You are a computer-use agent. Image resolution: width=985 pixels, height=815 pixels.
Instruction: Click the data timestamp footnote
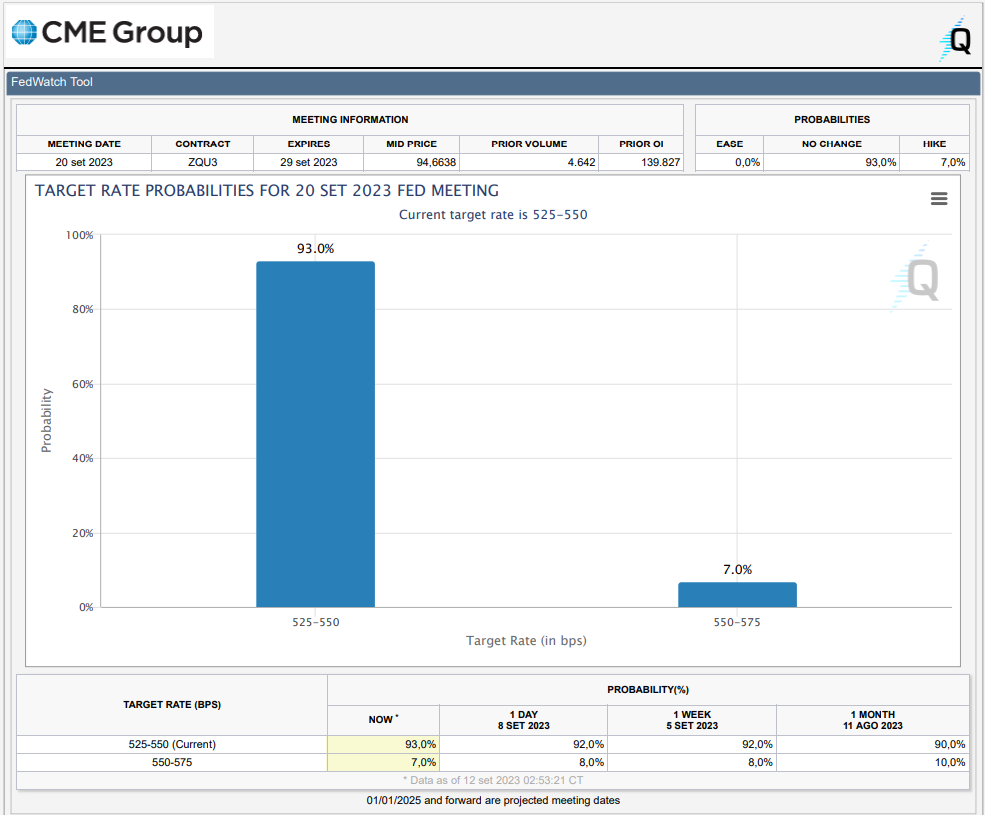coord(493,780)
